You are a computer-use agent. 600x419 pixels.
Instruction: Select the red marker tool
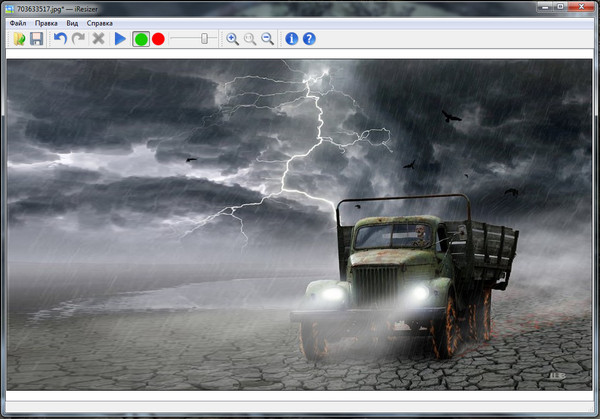tap(158, 39)
